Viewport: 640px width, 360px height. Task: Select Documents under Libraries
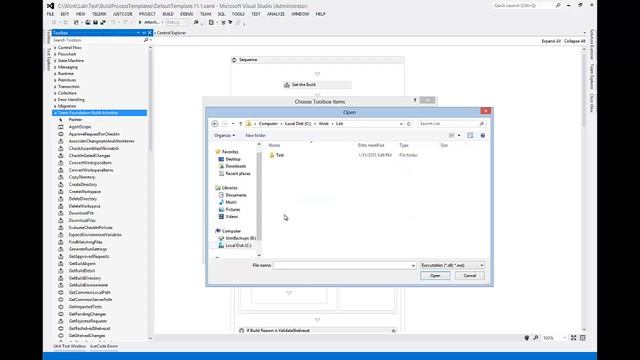233,195
